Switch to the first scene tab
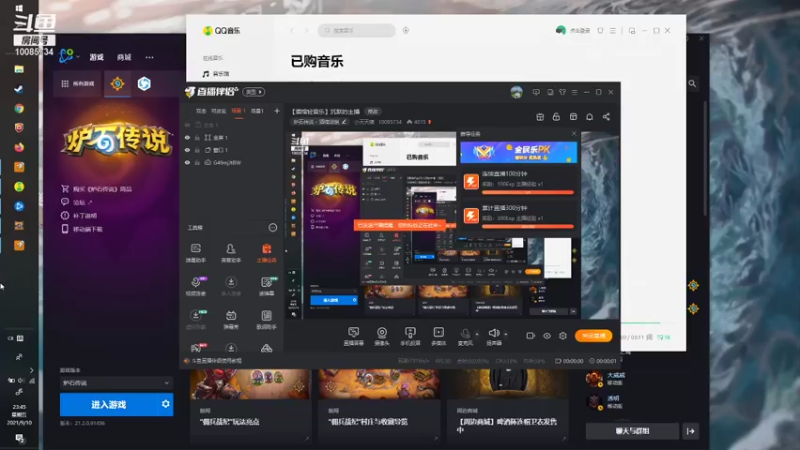Screen dimensions: 800x450 pos(201,111)
